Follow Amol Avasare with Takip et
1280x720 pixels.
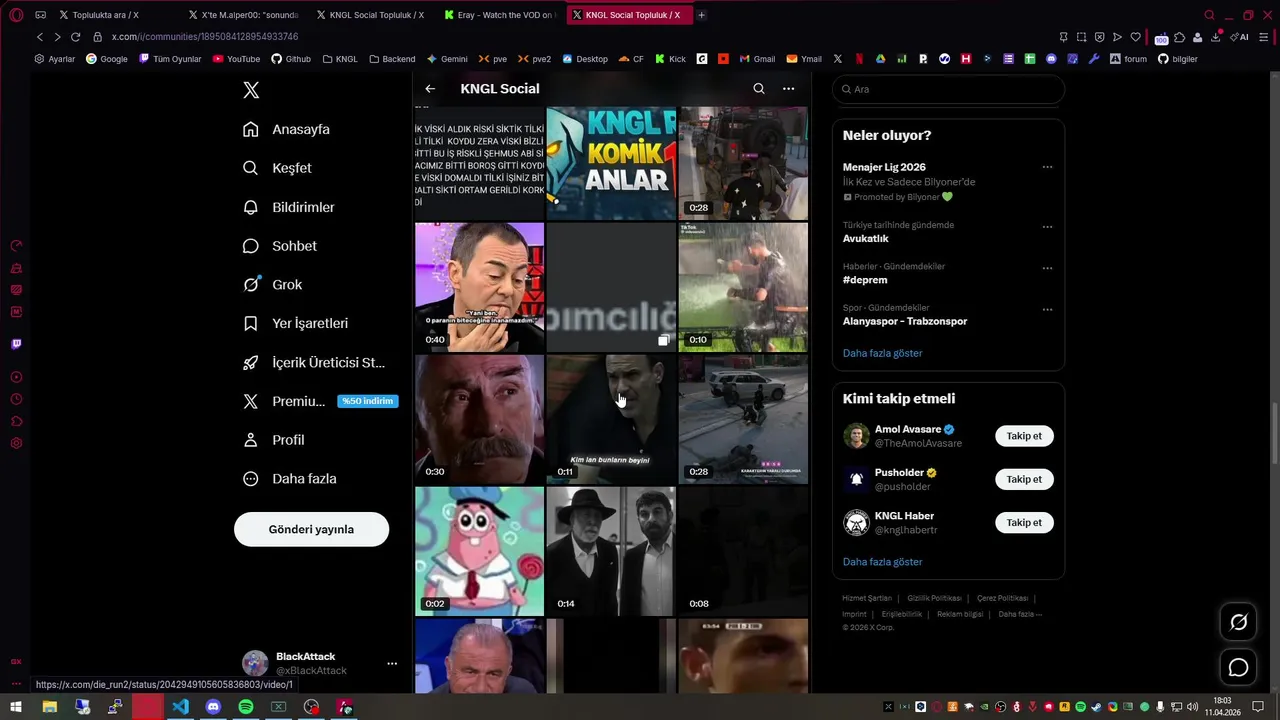click(x=1024, y=436)
